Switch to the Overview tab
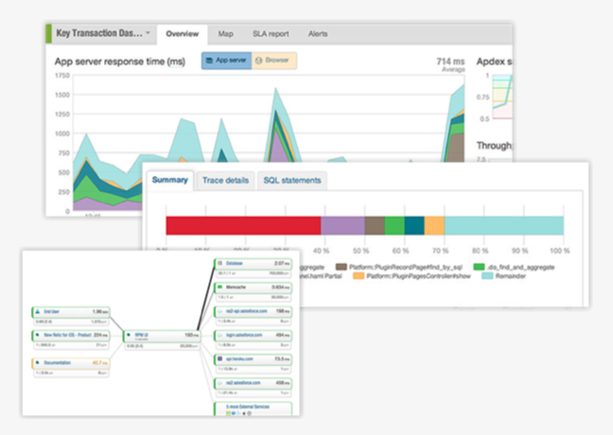The image size is (613, 435). point(182,33)
